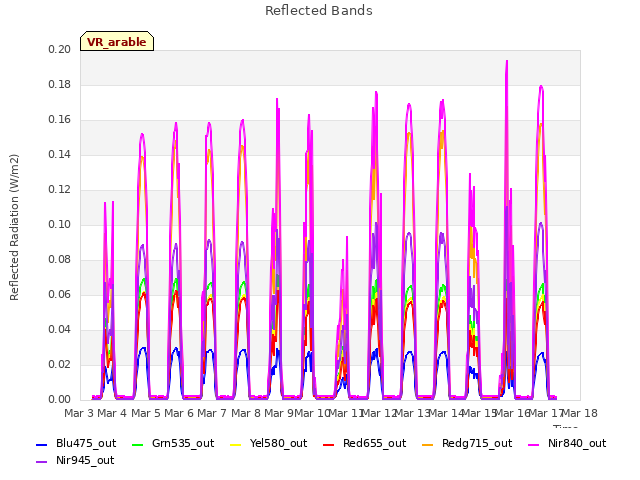Click the Mar 18 x-axis date label

pos(580,413)
